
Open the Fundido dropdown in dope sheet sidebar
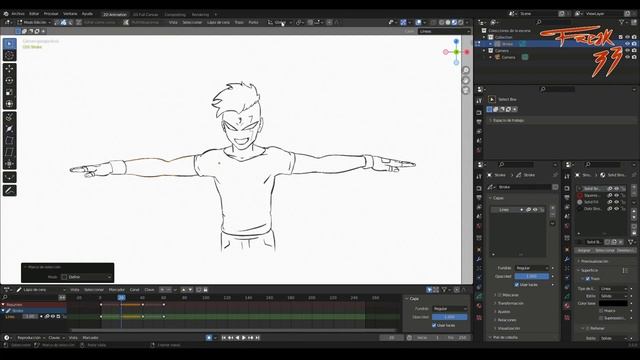pyautogui.click(x=449, y=309)
